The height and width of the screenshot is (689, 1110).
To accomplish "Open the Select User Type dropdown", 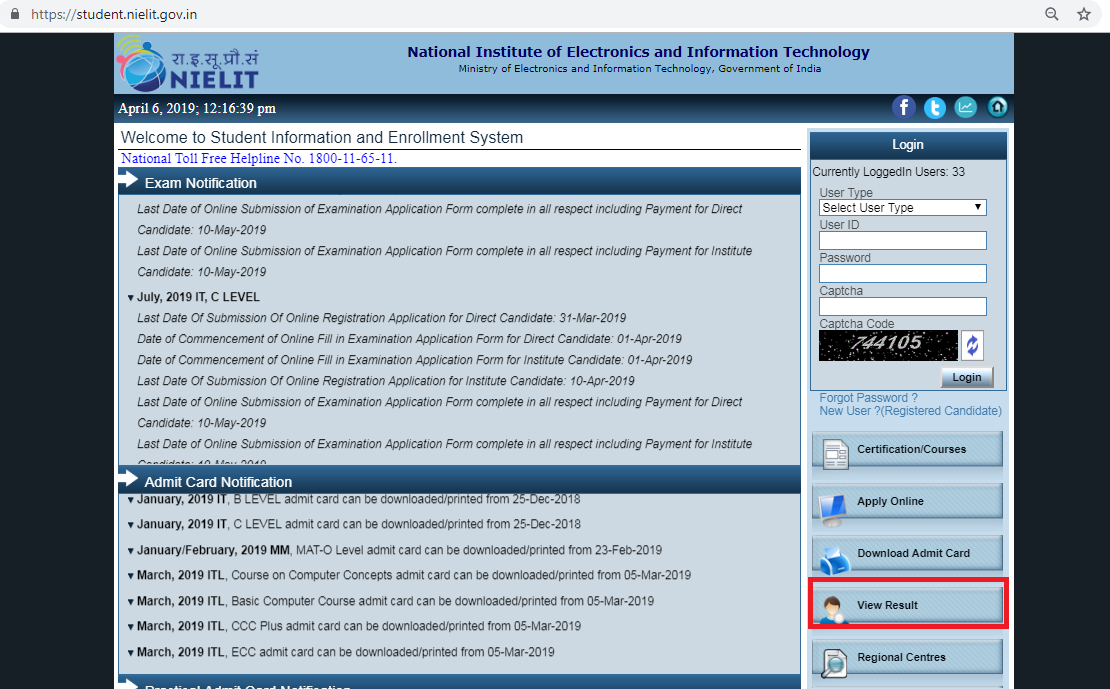I will point(903,207).
